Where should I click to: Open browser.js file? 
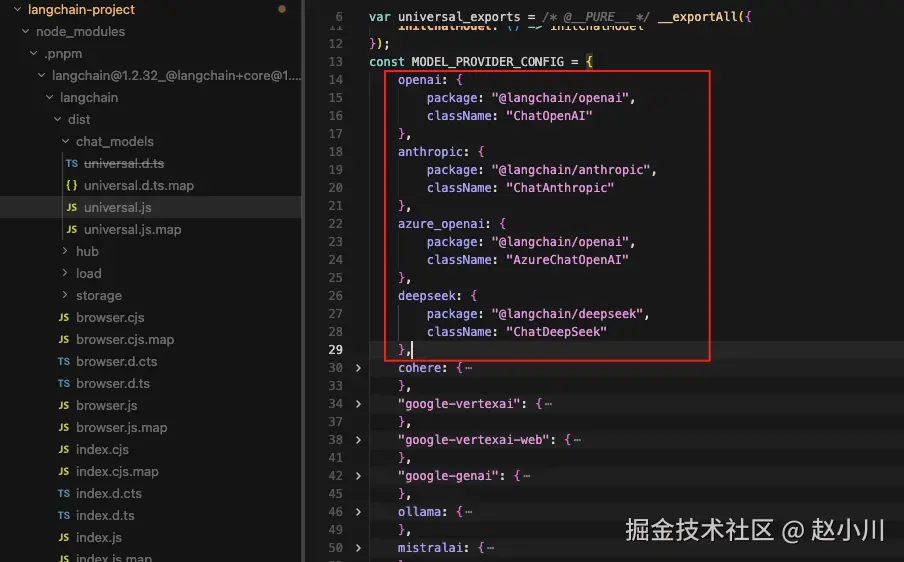(107, 405)
